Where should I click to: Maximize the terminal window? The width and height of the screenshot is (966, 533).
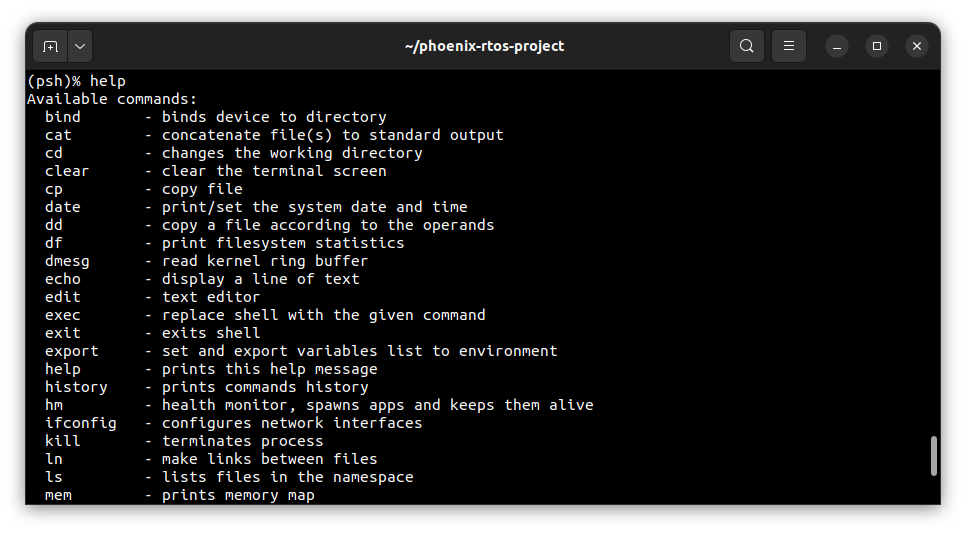(877, 46)
